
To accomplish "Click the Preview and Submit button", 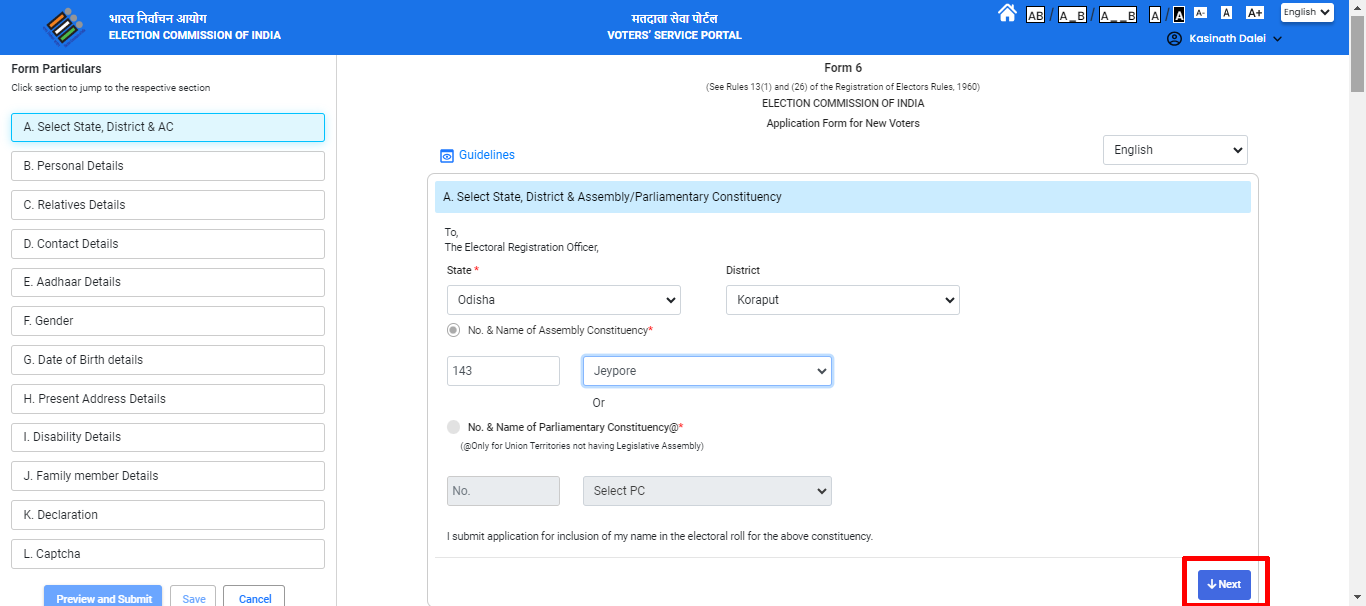I will [102, 598].
